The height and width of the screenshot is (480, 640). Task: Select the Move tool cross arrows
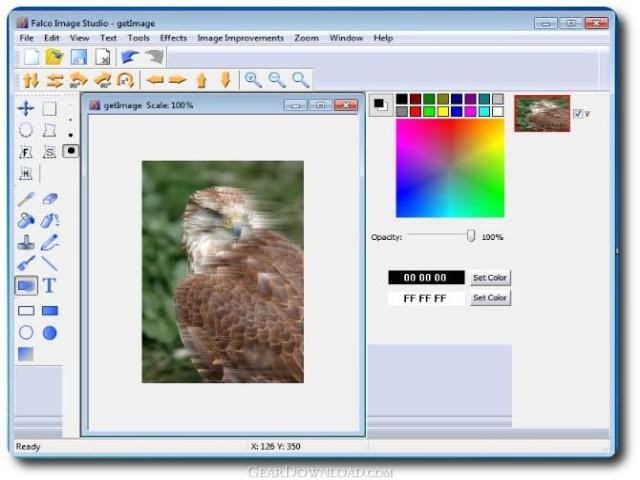pyautogui.click(x=26, y=109)
